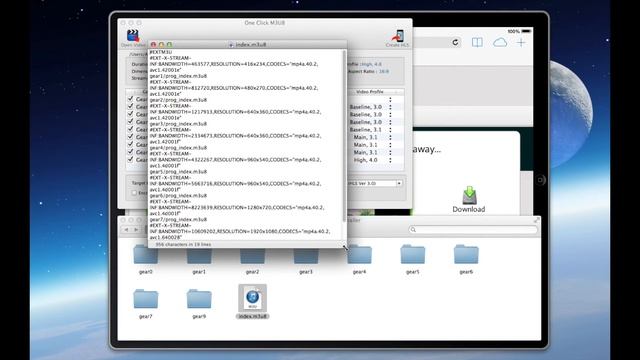
Task: Open the gear3 folder in Finder
Action: (306, 255)
